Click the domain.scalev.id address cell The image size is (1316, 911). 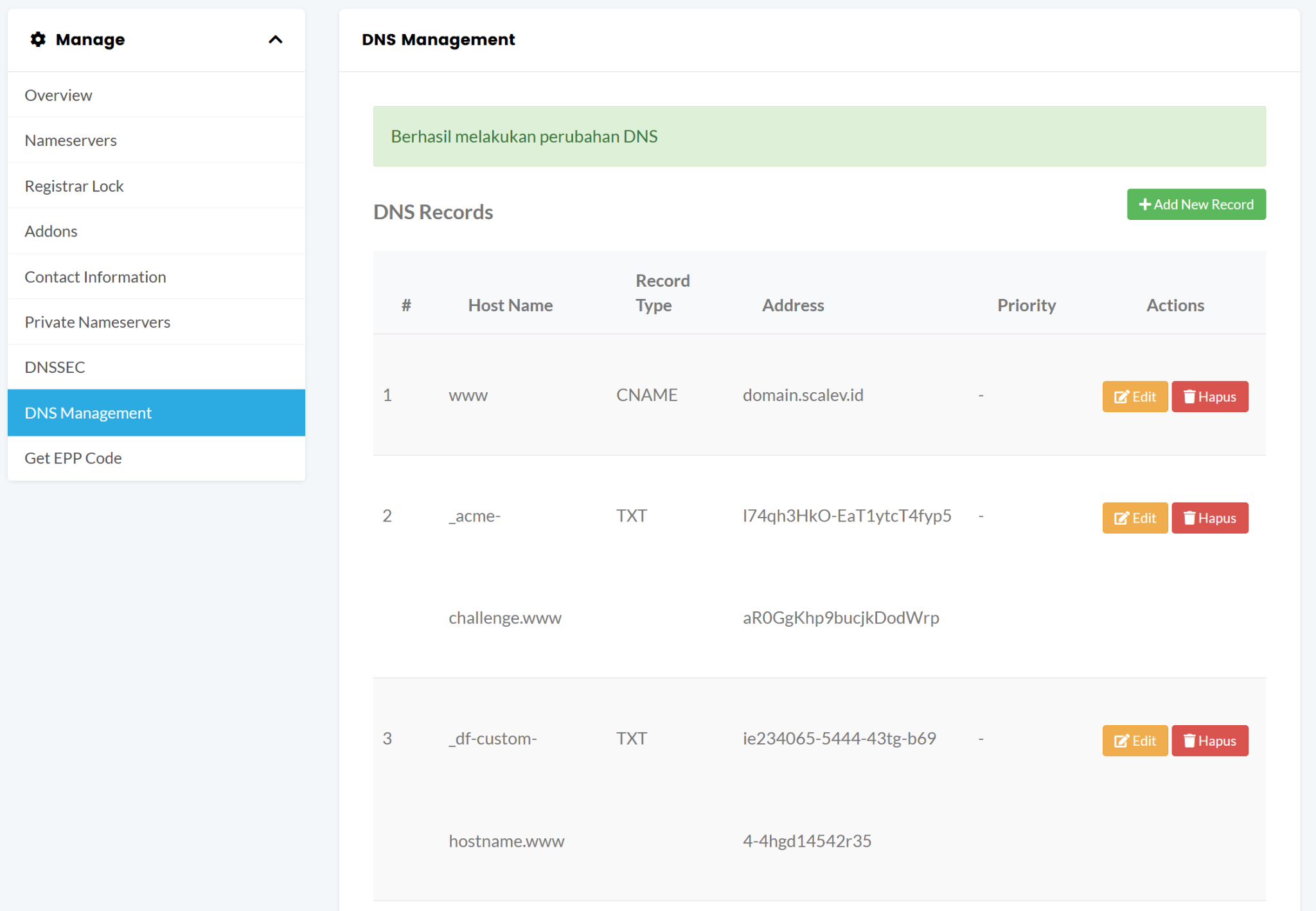pos(803,395)
